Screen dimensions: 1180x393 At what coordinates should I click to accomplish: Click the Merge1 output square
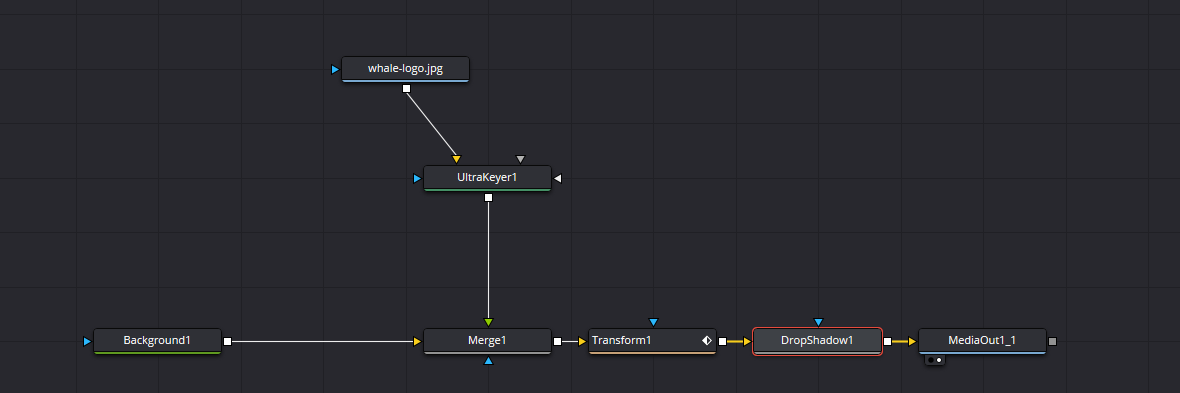(x=558, y=342)
